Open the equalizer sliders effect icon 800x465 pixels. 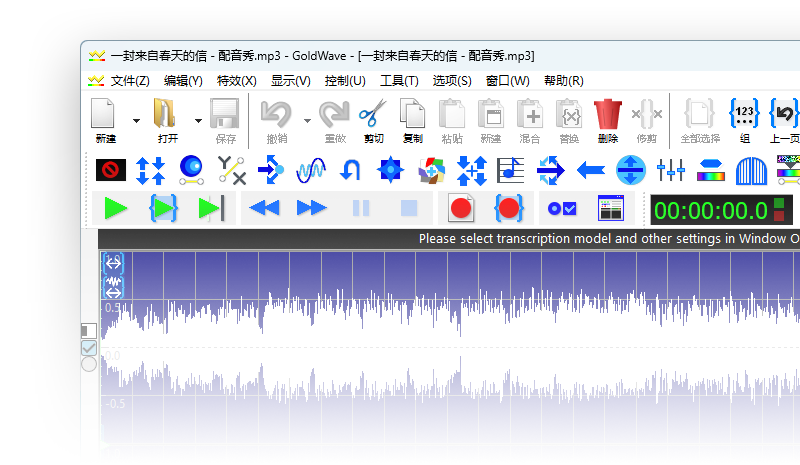670,170
